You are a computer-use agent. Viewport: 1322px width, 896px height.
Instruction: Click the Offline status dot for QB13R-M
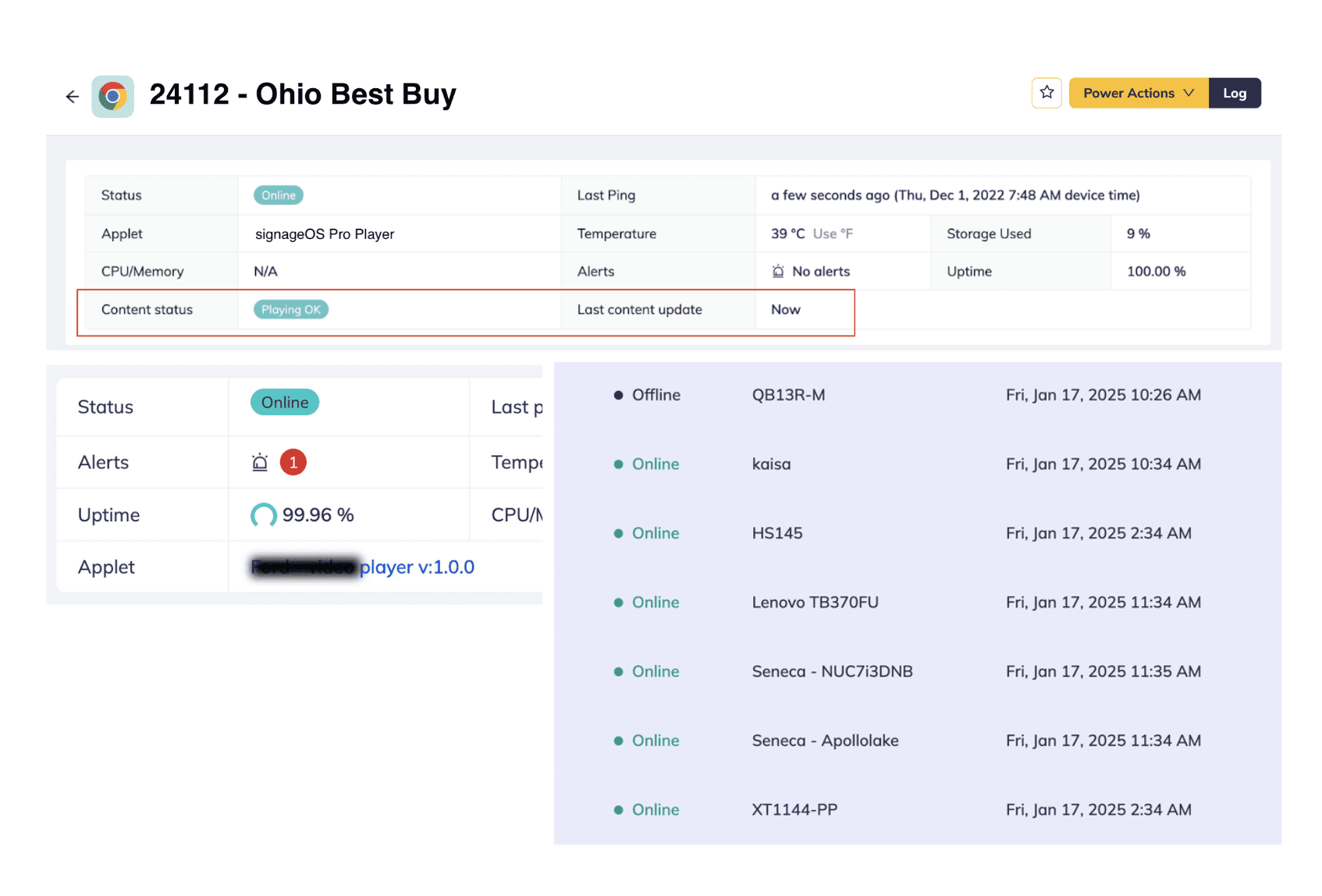tap(618, 396)
